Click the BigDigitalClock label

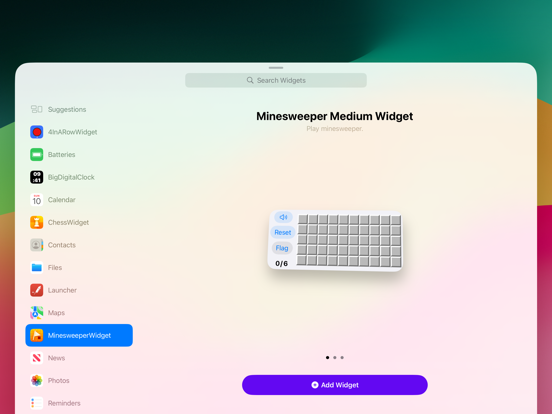pos(71,177)
